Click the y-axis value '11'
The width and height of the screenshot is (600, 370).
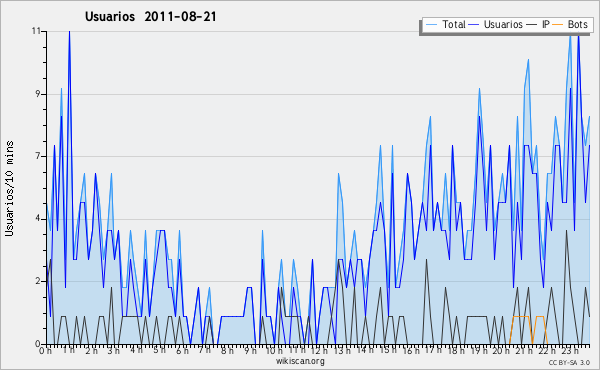[x=36, y=31]
